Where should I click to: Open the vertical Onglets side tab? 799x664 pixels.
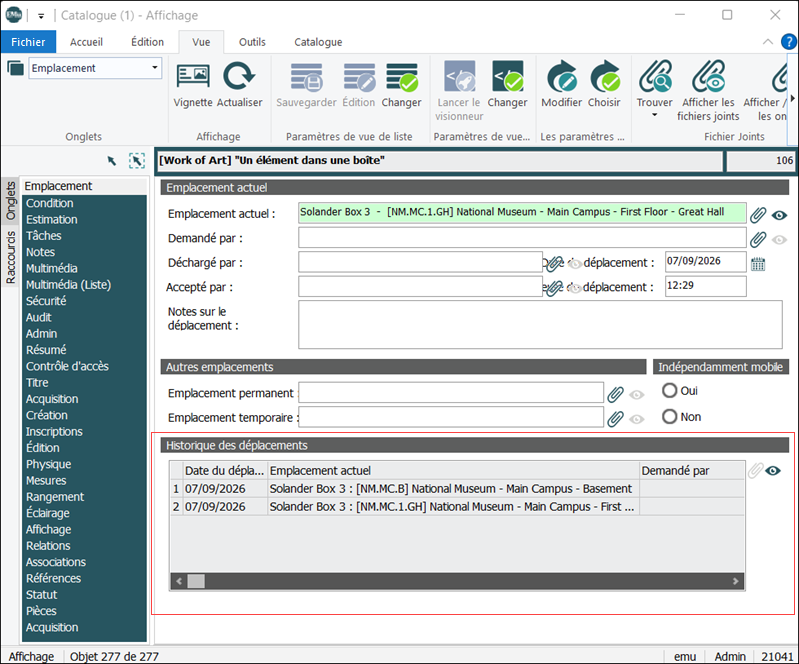[10, 201]
